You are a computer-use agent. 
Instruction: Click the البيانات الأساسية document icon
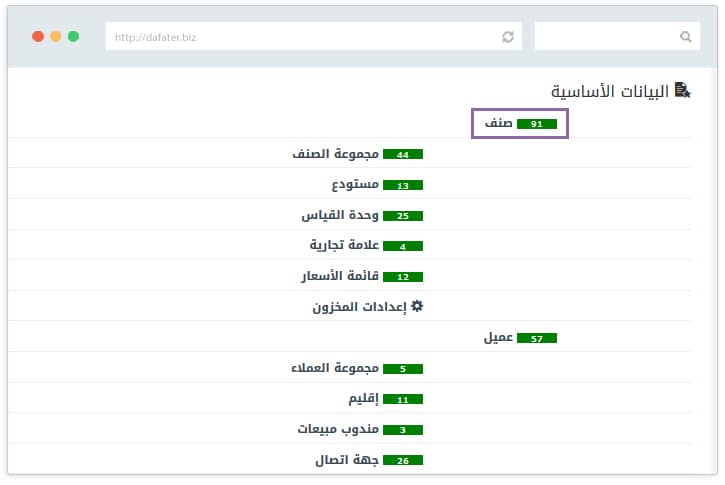coord(683,91)
